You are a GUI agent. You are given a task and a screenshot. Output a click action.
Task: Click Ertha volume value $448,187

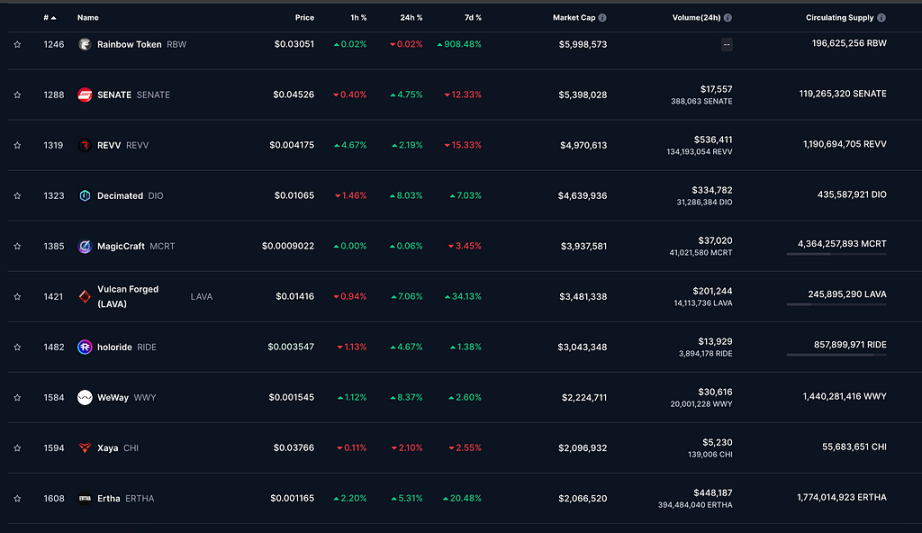[713, 493]
